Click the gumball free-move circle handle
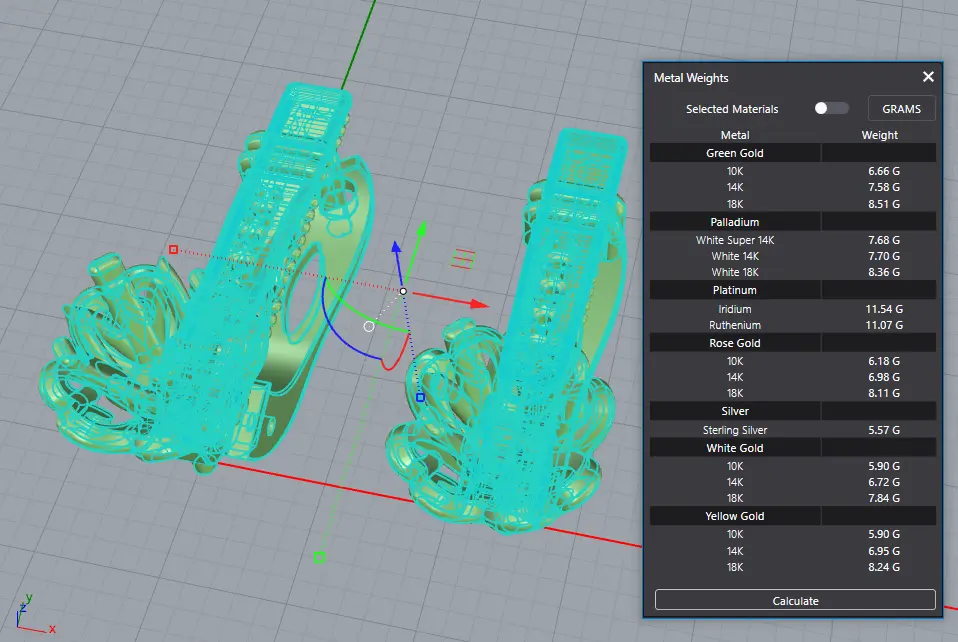The height and width of the screenshot is (642, 958). (x=369, y=327)
